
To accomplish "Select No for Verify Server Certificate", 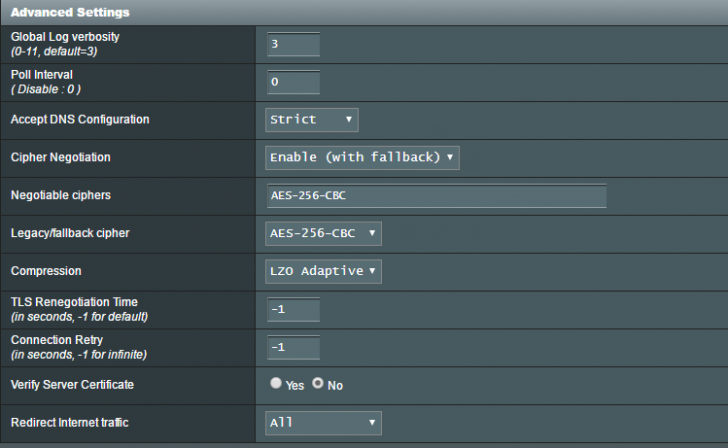I will [x=318, y=383].
